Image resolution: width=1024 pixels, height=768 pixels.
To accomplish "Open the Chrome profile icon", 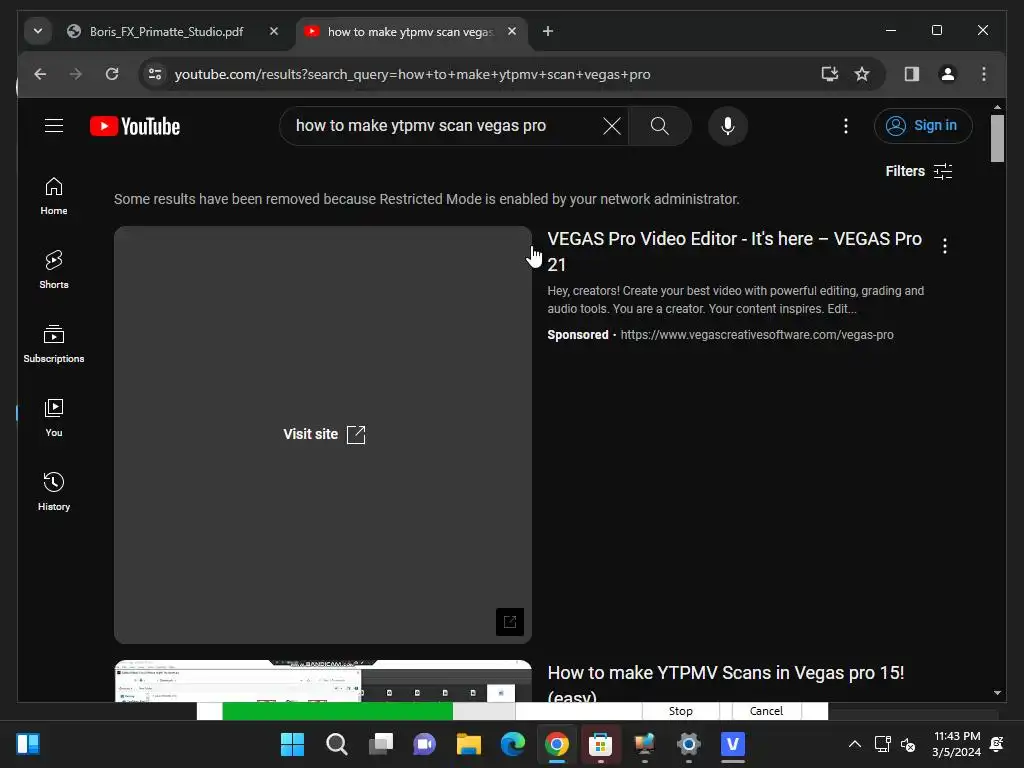I will click(948, 74).
